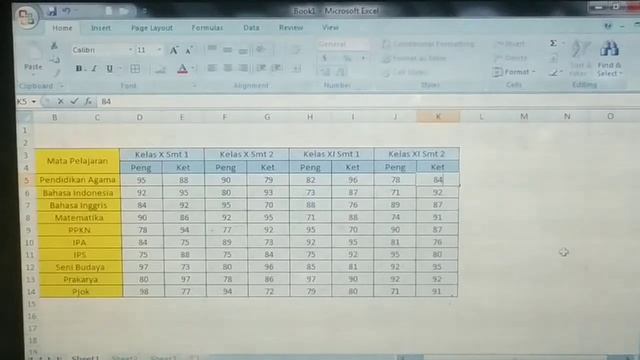Screen dimensions: 640x360
Task: Click the Merge and Center icon
Action: pyautogui.click(x=297, y=69)
